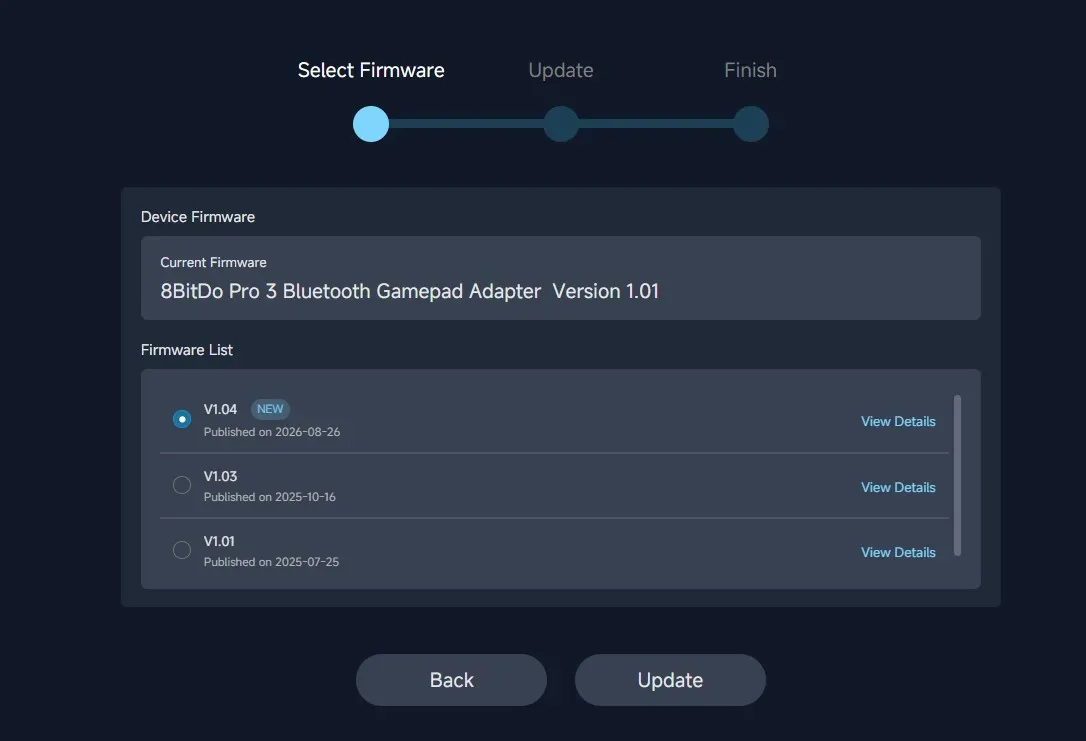Click the 'Firmware List' heading
The height and width of the screenshot is (741, 1086).
point(186,350)
